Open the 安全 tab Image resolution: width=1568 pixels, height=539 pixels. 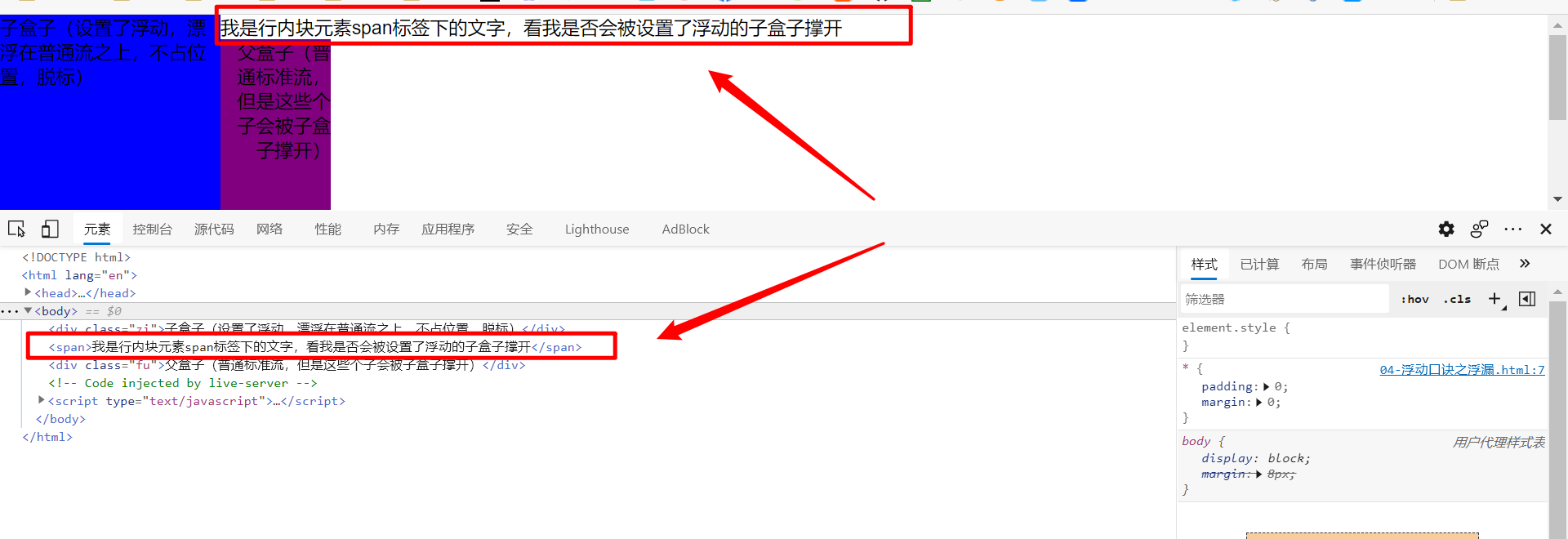click(x=519, y=229)
